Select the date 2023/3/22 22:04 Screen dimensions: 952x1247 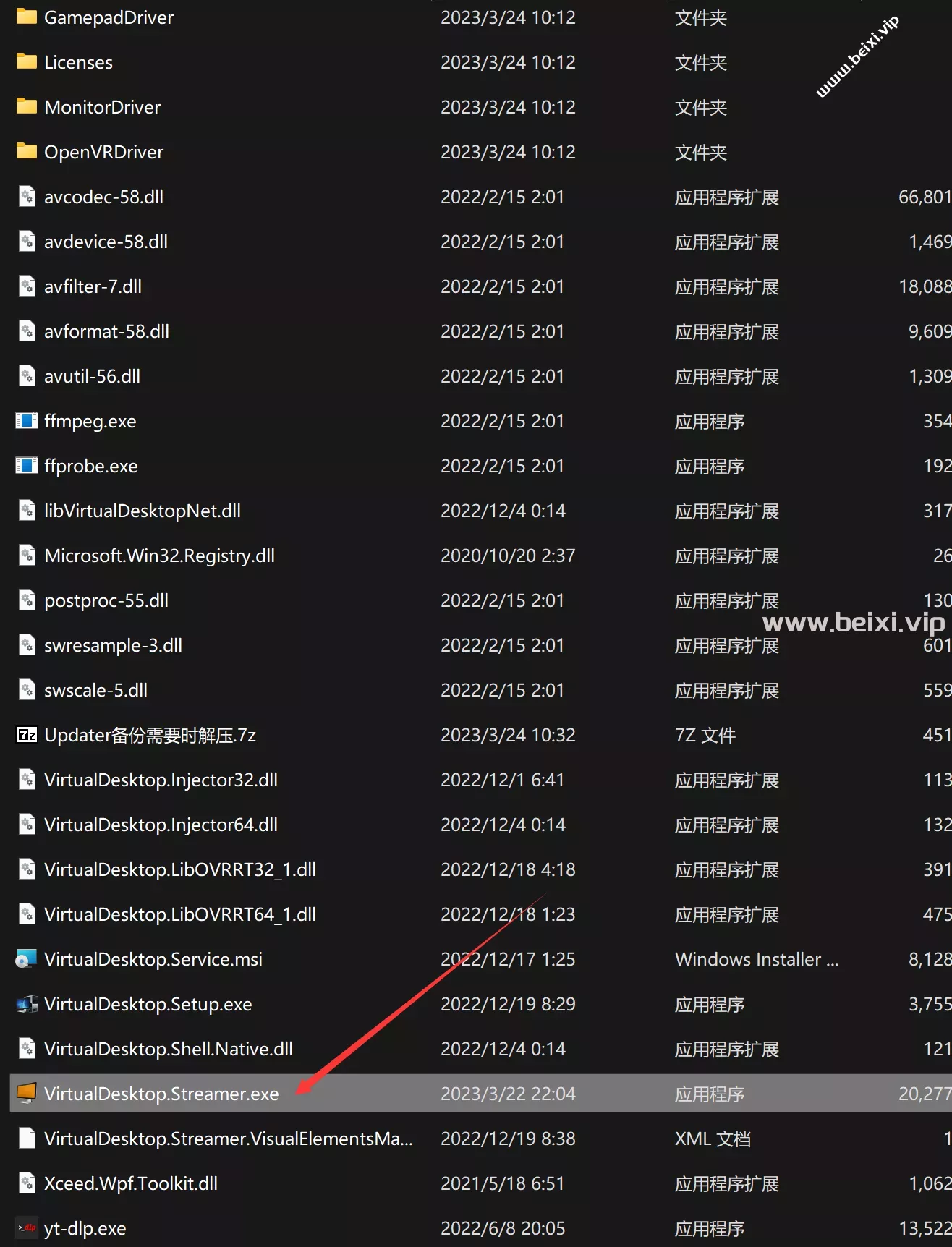coord(509,1094)
